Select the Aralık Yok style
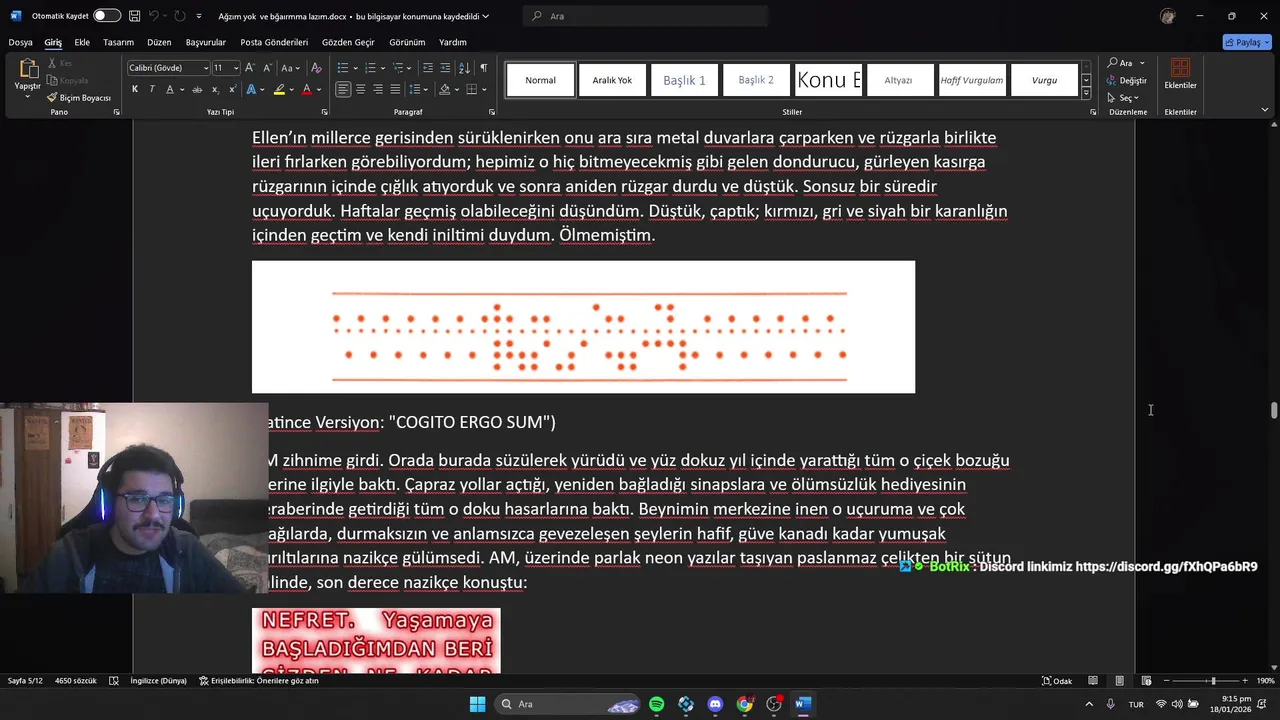 point(612,80)
